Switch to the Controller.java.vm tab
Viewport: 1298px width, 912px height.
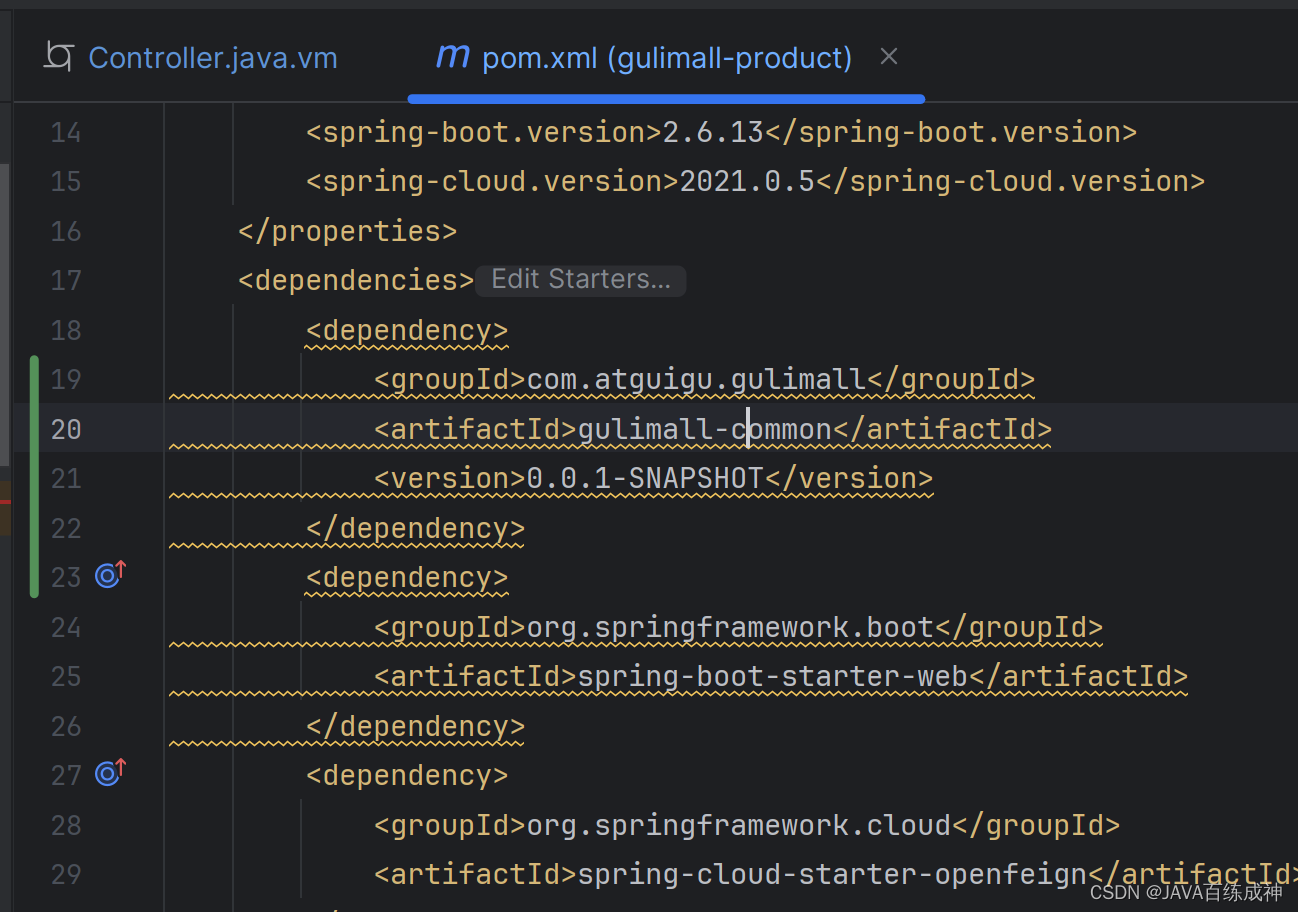(213, 58)
